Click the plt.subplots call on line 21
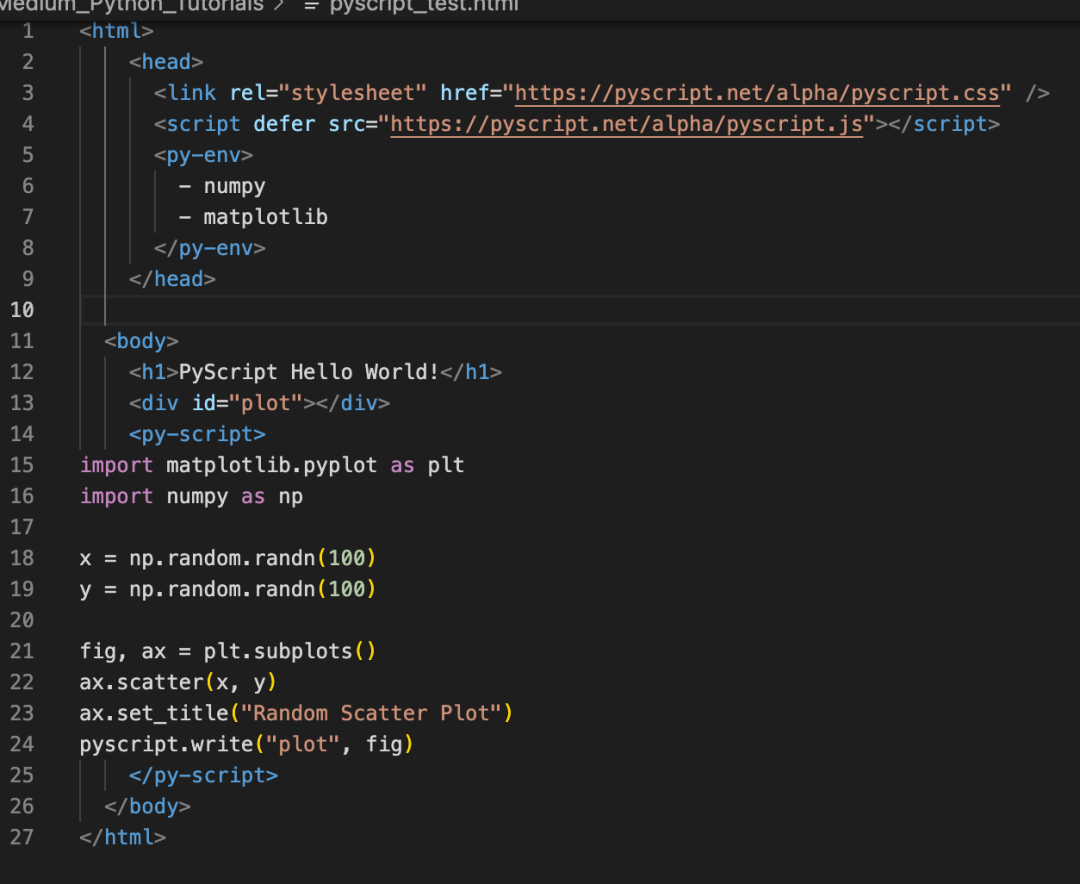The width and height of the screenshot is (1080, 884). point(290,650)
